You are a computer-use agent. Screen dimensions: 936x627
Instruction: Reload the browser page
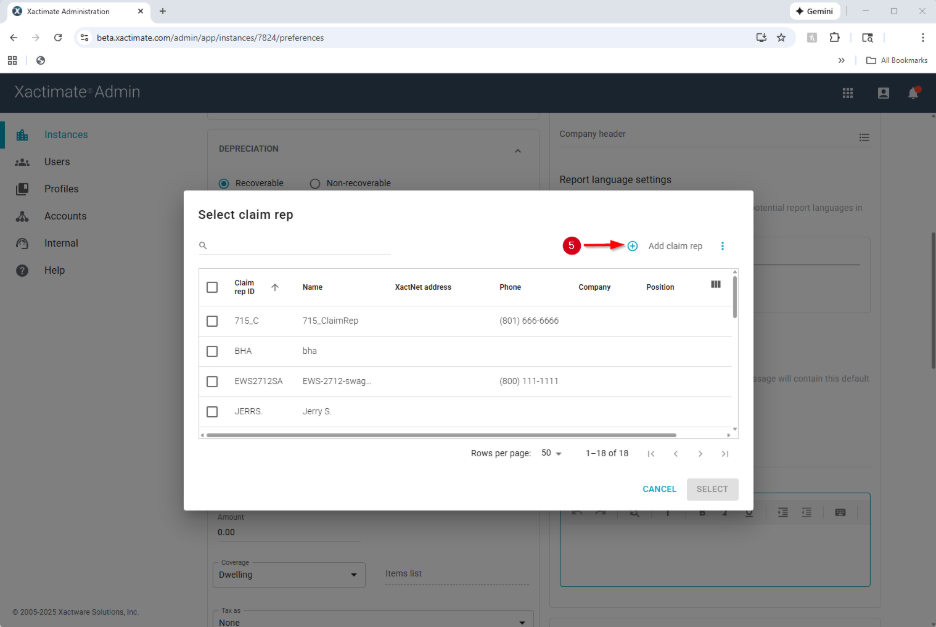coord(58,38)
